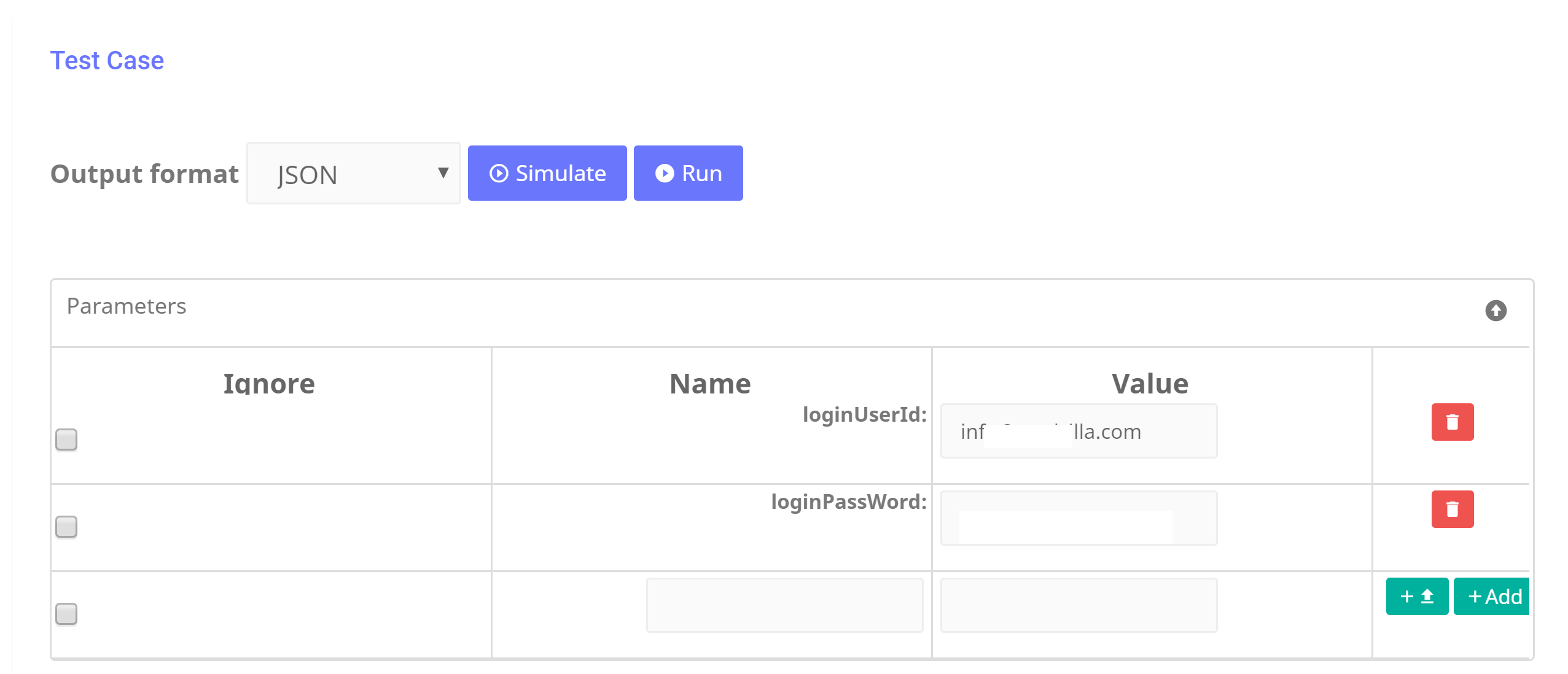Open the Output format JSON dropdown
Viewport: 1568px width, 674px height.
click(x=353, y=174)
